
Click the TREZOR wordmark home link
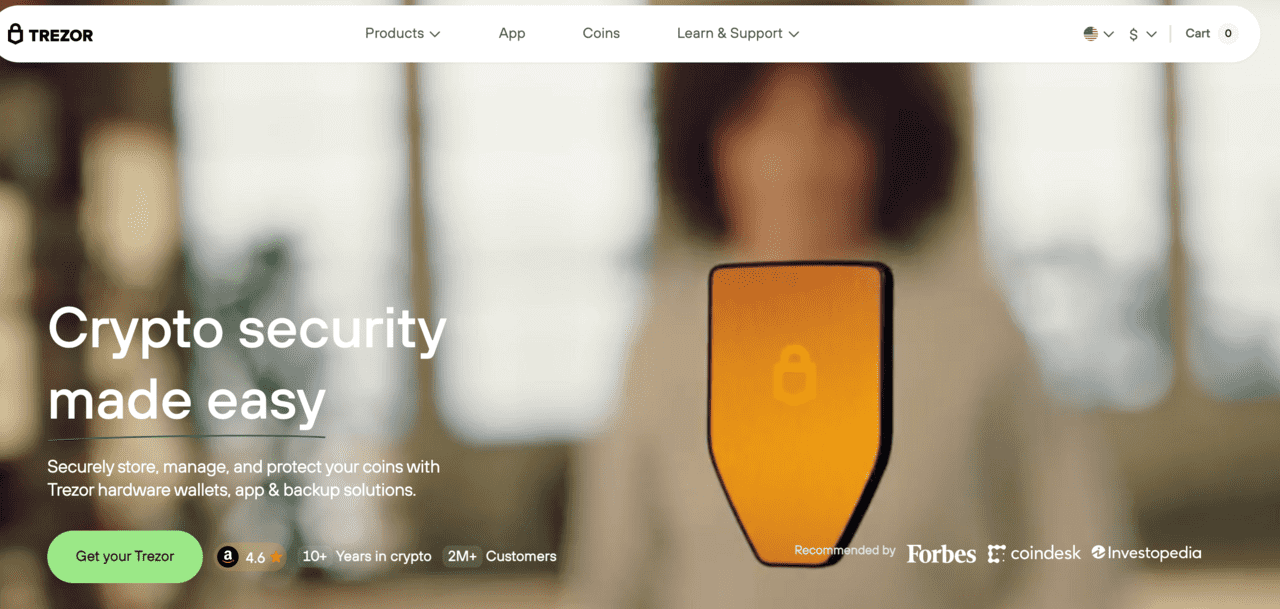tap(61, 35)
